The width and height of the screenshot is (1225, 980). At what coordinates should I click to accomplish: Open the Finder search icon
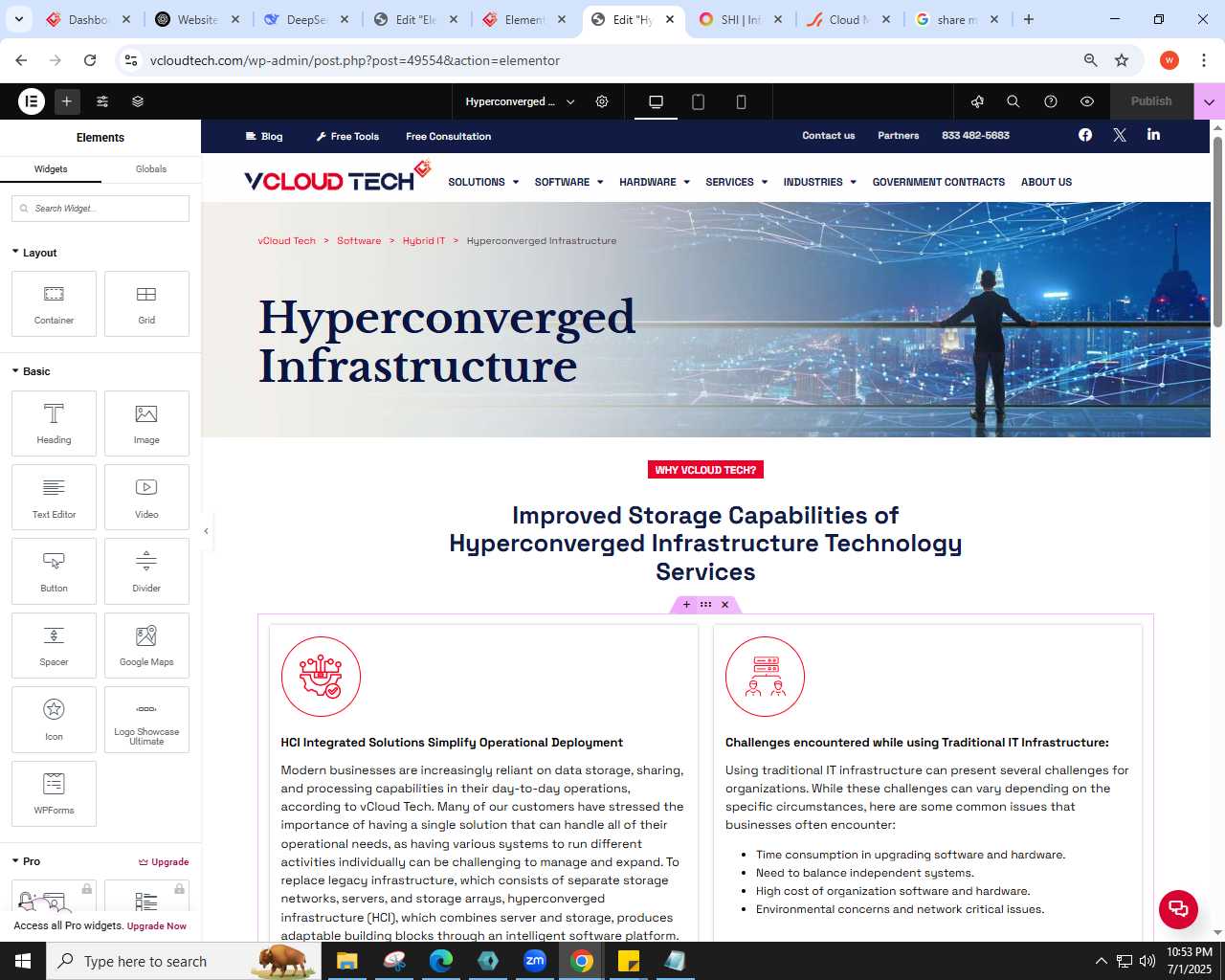(x=1013, y=101)
